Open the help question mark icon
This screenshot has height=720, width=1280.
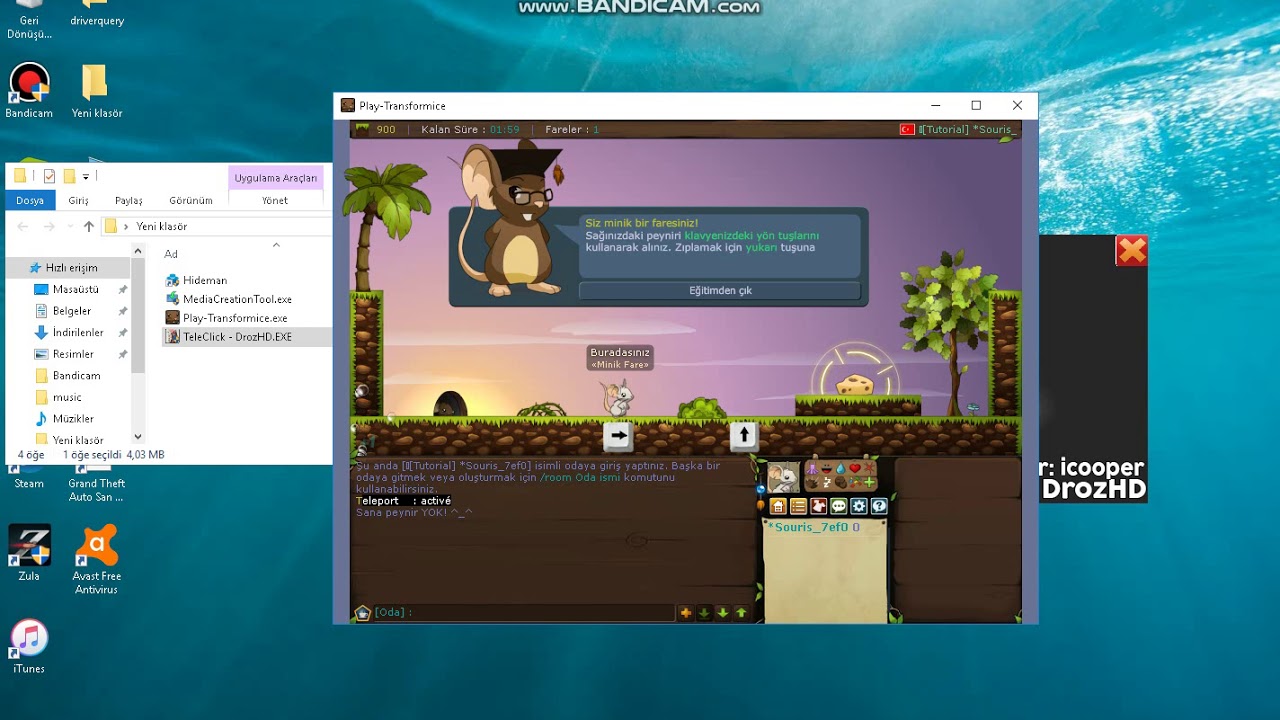(879, 506)
